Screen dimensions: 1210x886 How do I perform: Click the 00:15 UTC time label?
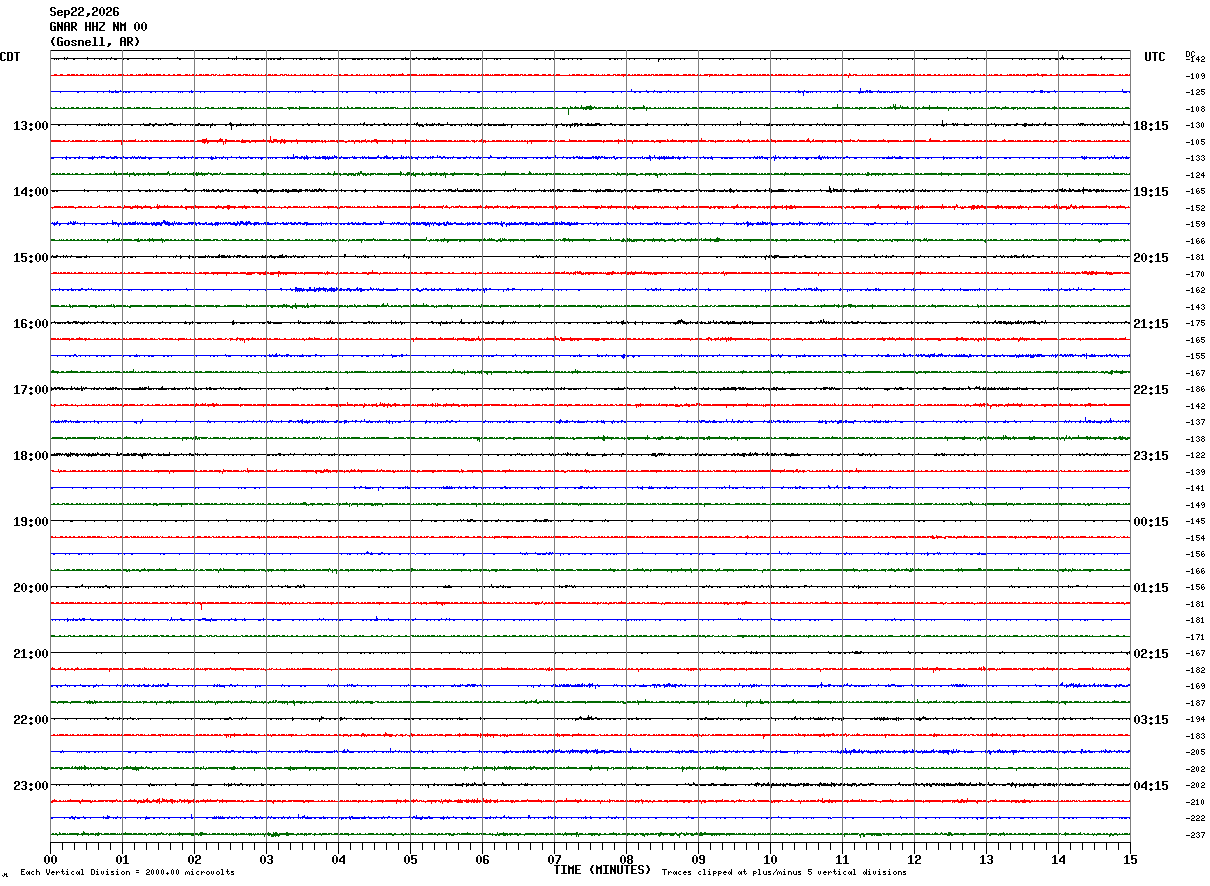coord(1150,522)
